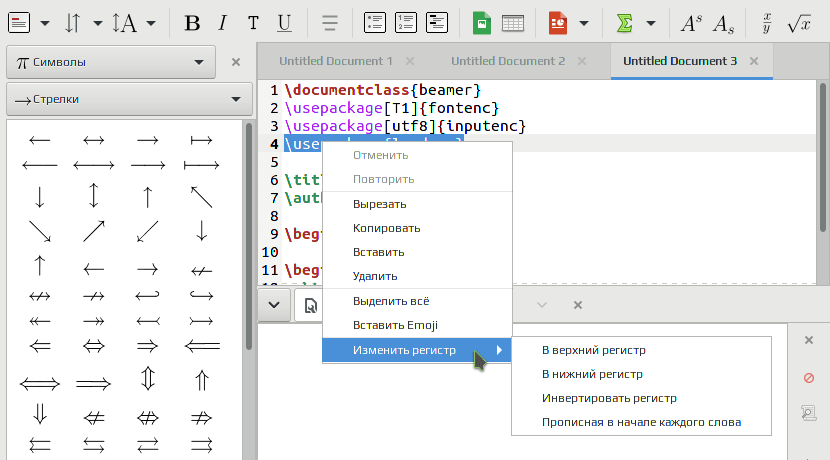Switch to Untitled Document 2 tab
Viewport: 830px width, 460px height.
point(508,61)
